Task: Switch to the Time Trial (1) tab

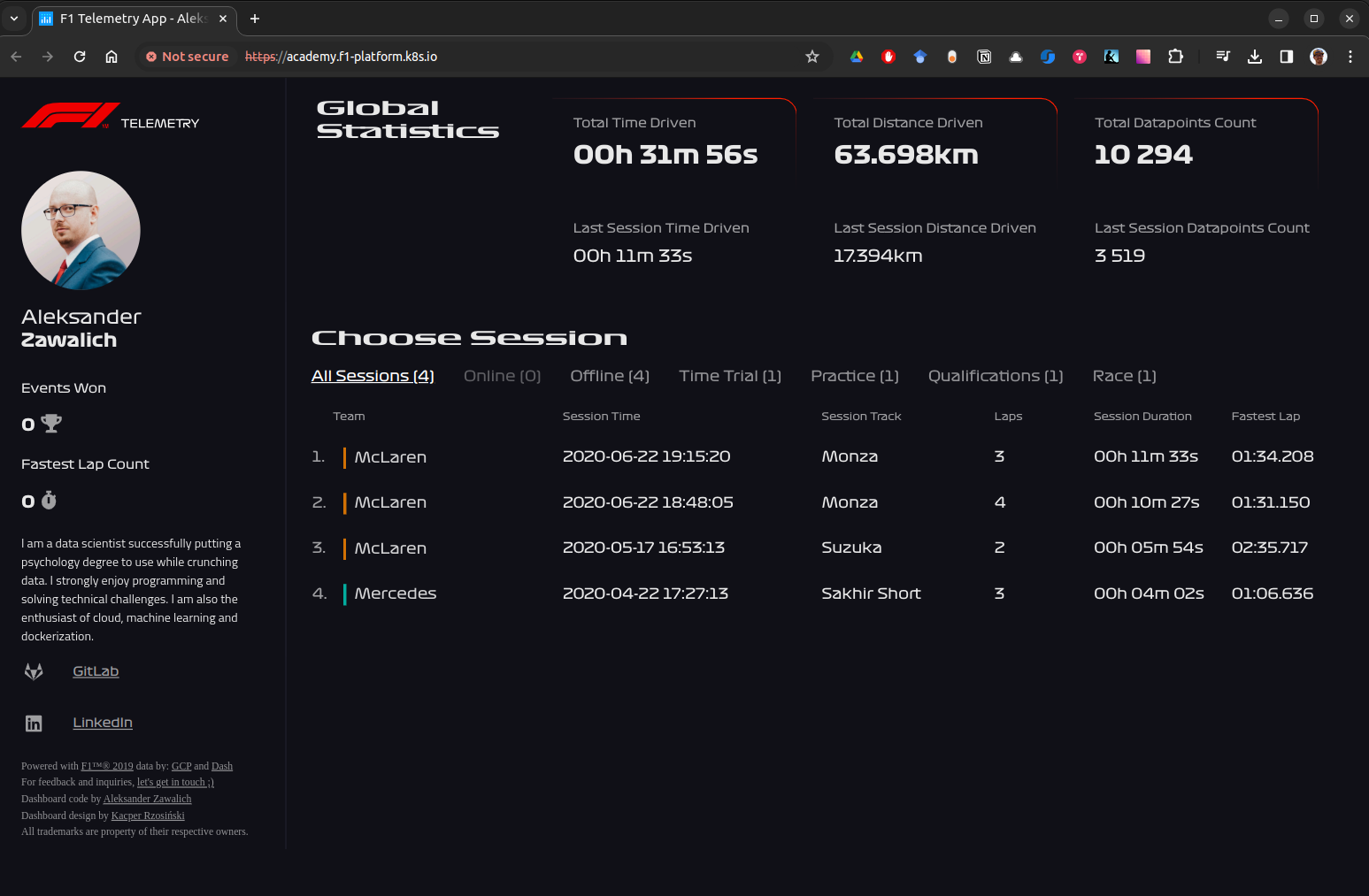Action: (x=730, y=376)
